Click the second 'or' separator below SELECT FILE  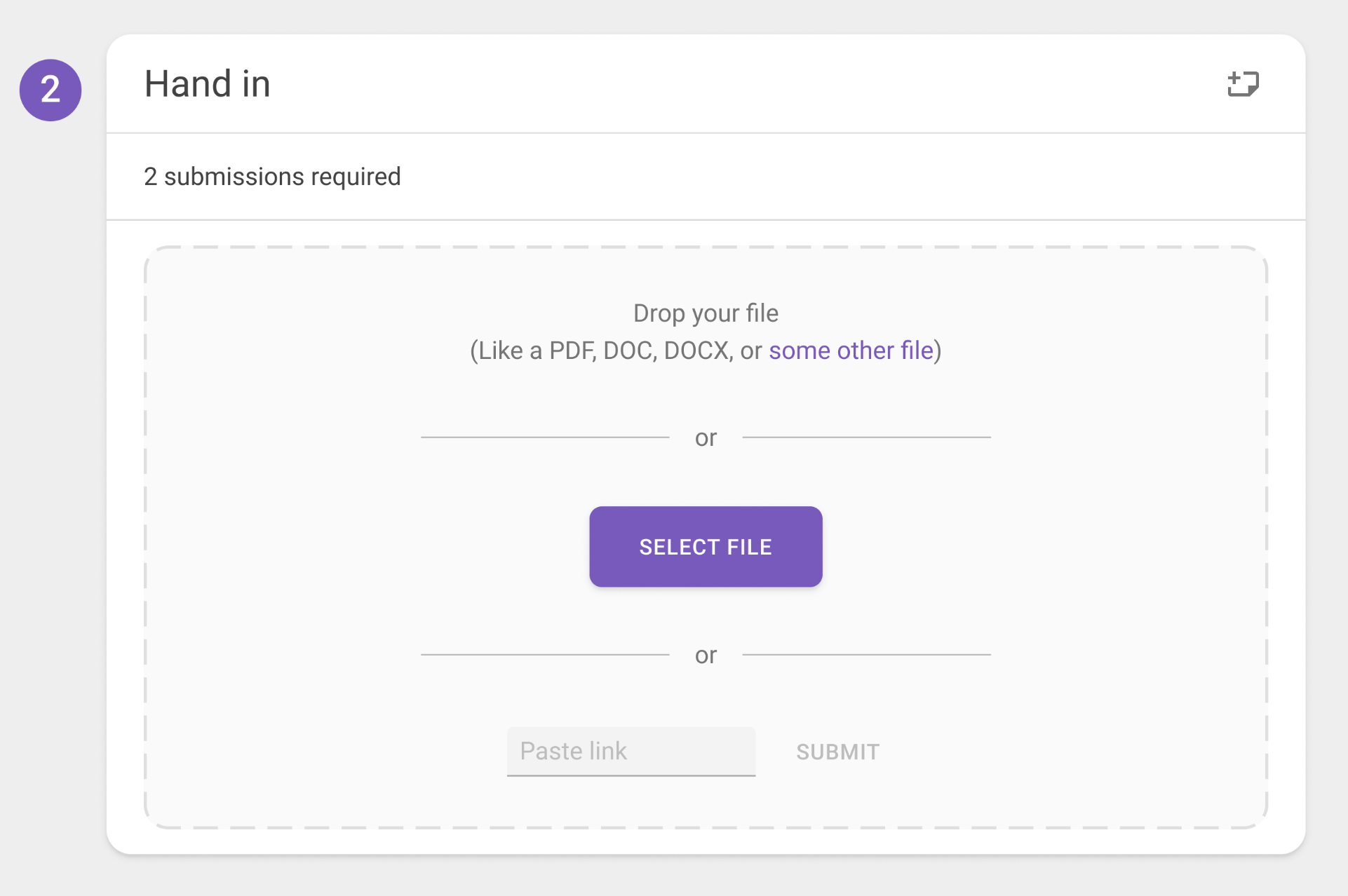pyautogui.click(x=706, y=655)
